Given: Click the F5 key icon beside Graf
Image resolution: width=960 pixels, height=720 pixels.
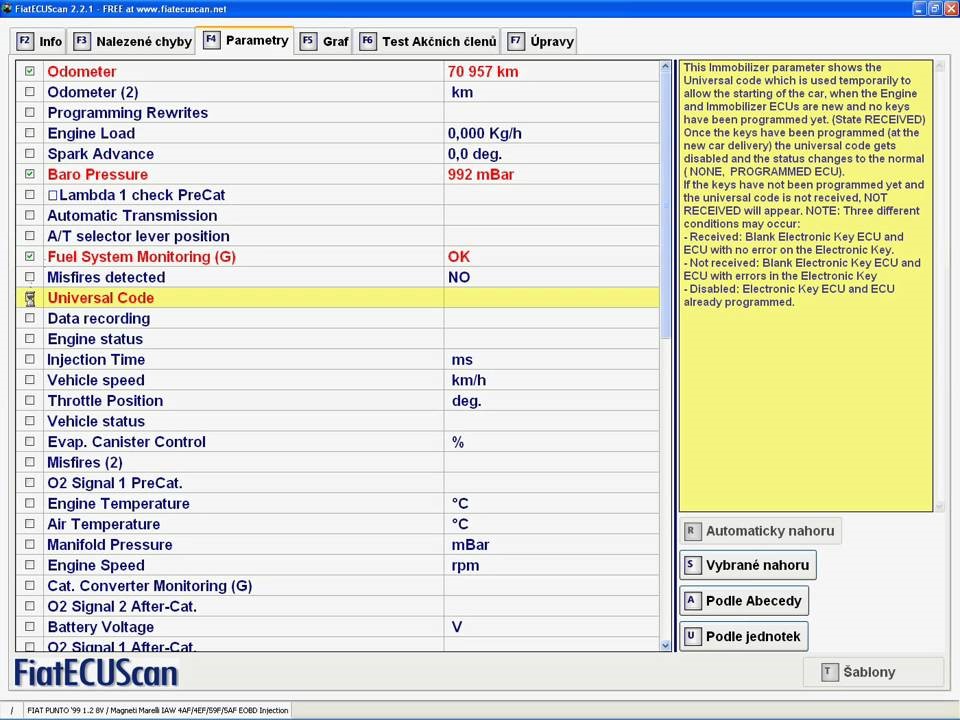Looking at the screenshot, I should [x=308, y=41].
